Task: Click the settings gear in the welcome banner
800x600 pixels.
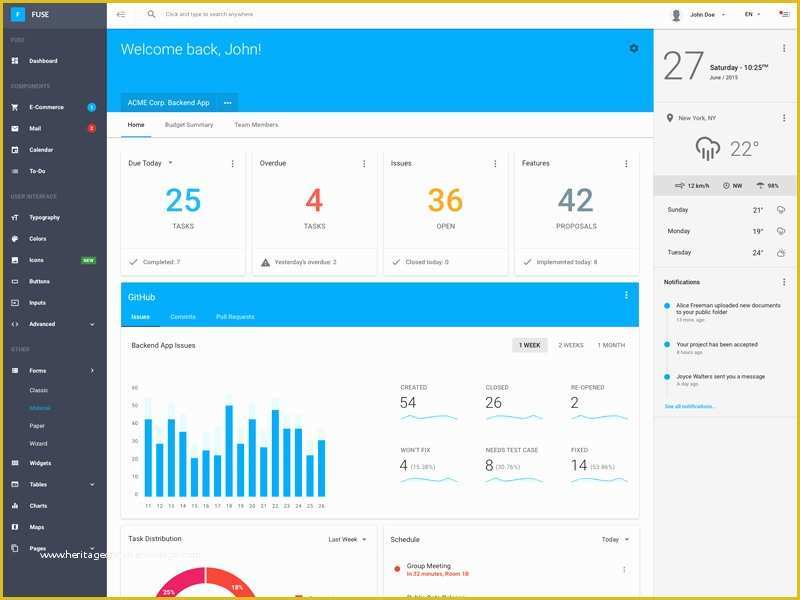Action: pyautogui.click(x=634, y=48)
